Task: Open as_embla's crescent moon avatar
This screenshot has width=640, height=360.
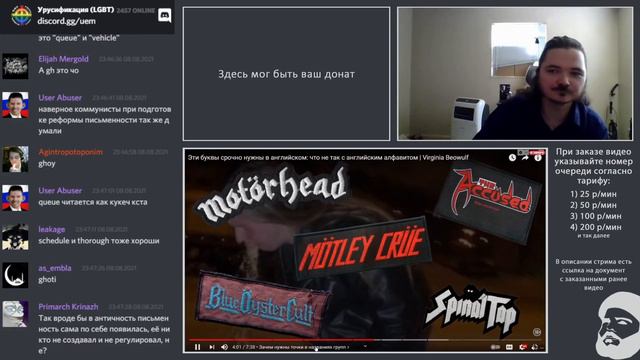Action: tap(16, 276)
